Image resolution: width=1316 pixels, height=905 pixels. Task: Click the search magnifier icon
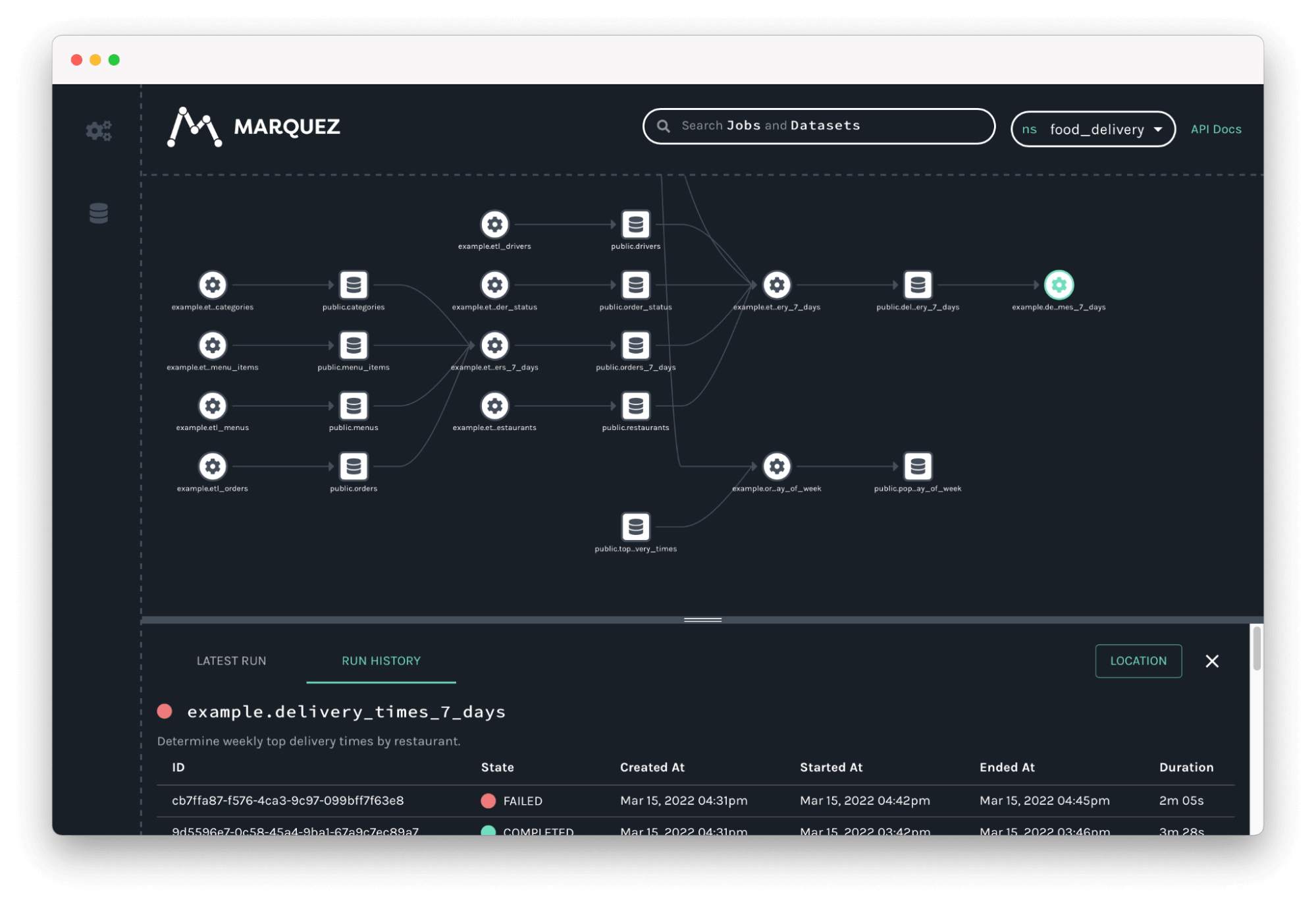point(664,126)
